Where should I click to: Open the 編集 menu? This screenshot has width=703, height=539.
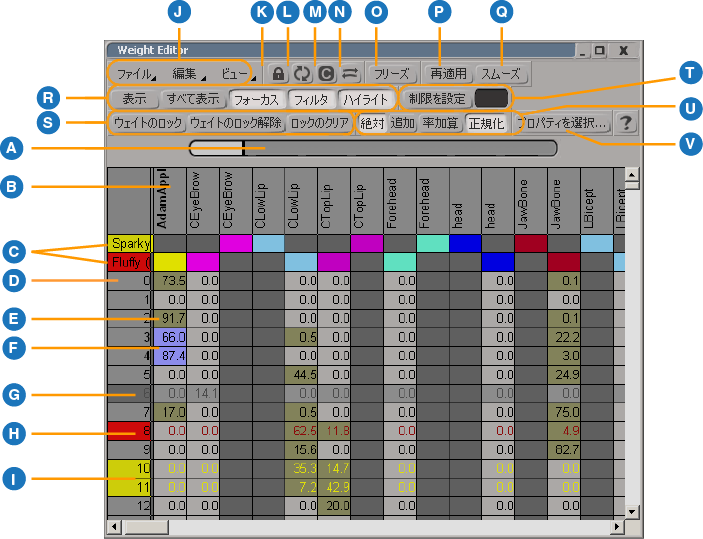click(187, 74)
